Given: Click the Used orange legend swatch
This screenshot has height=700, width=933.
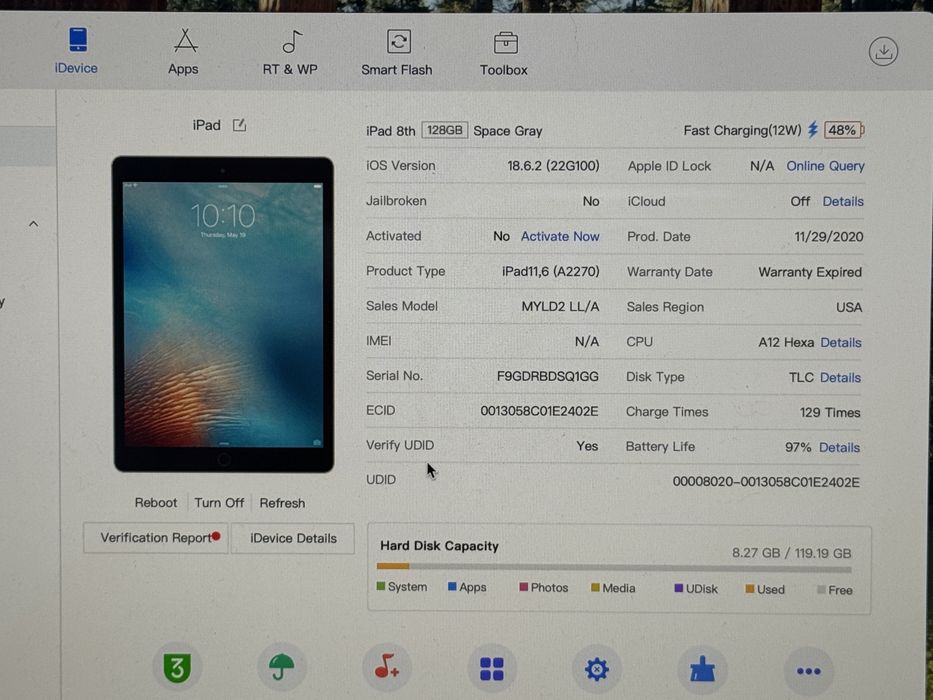Looking at the screenshot, I should point(750,589).
